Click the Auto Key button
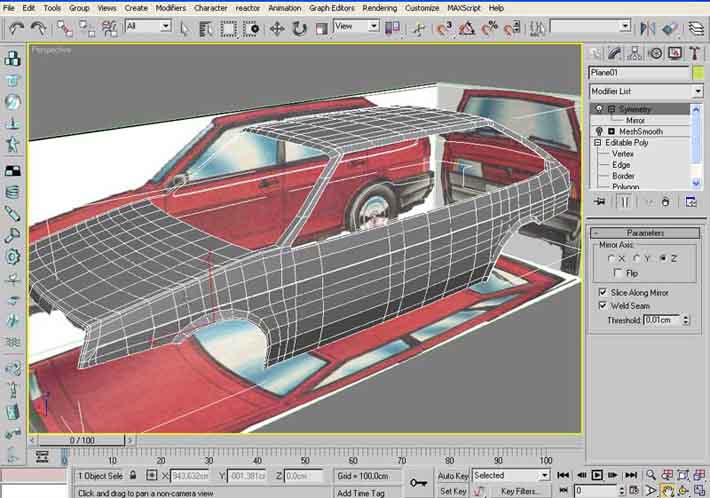The width and height of the screenshot is (710, 498). tap(453, 476)
